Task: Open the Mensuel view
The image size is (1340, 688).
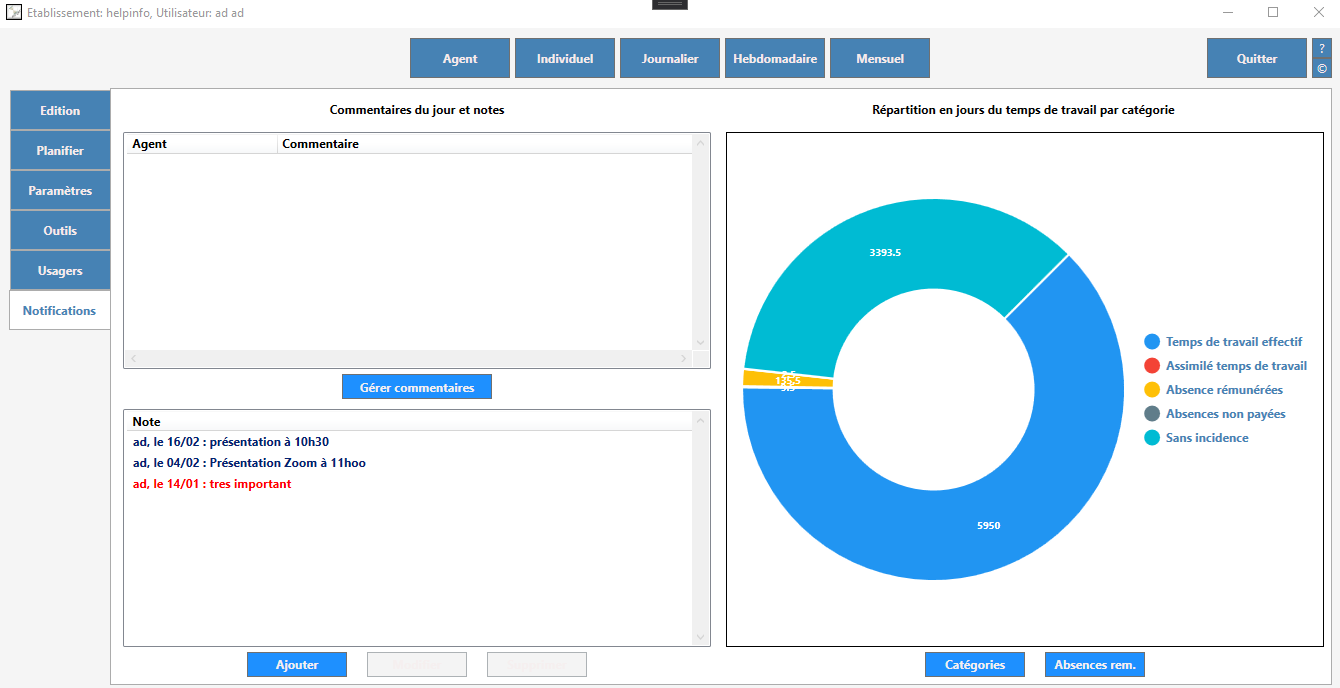Action: [880, 59]
